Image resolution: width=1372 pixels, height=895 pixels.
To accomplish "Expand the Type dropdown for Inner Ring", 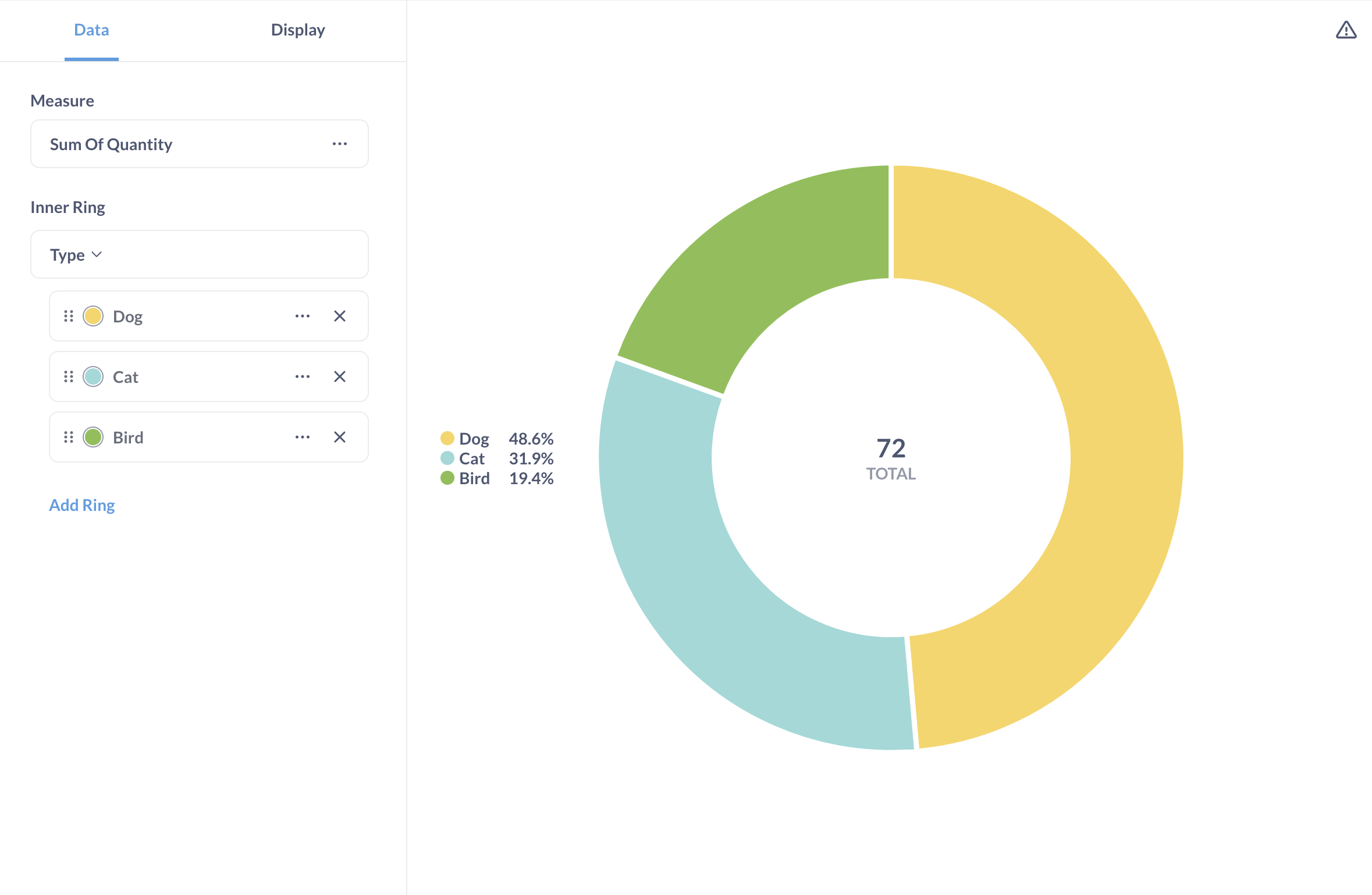I will click(76, 255).
